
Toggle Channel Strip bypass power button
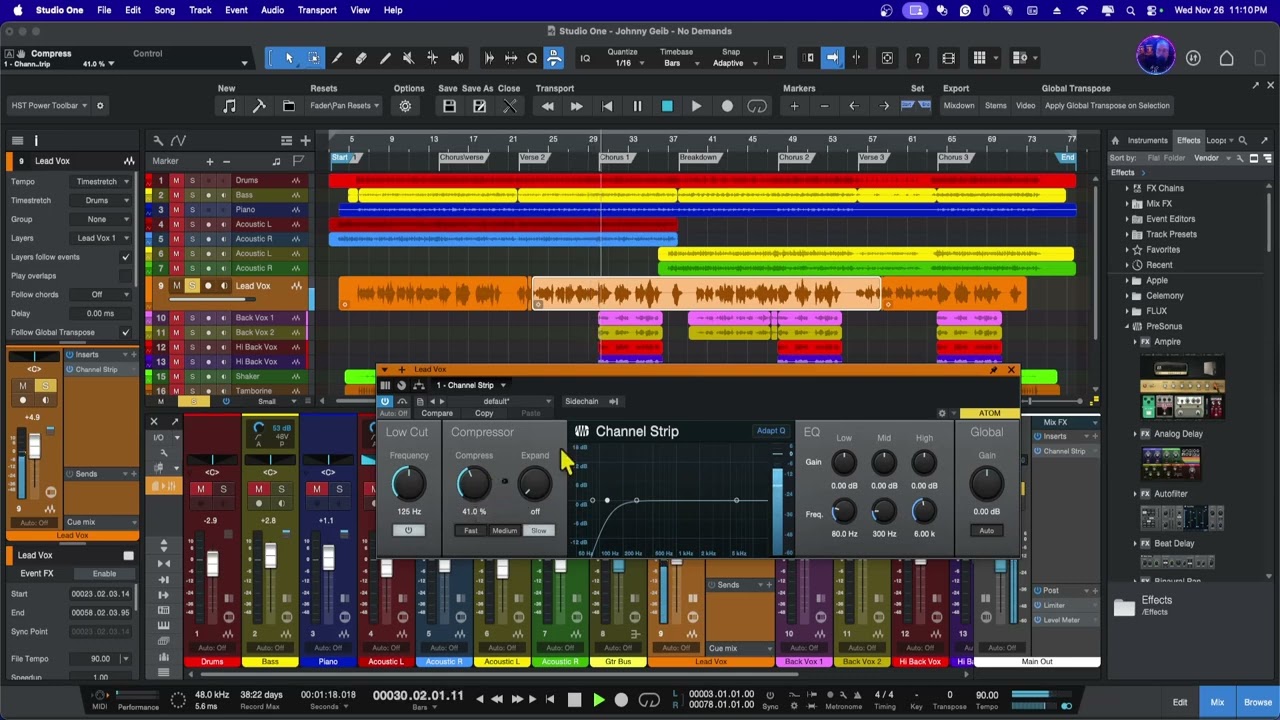(x=385, y=401)
